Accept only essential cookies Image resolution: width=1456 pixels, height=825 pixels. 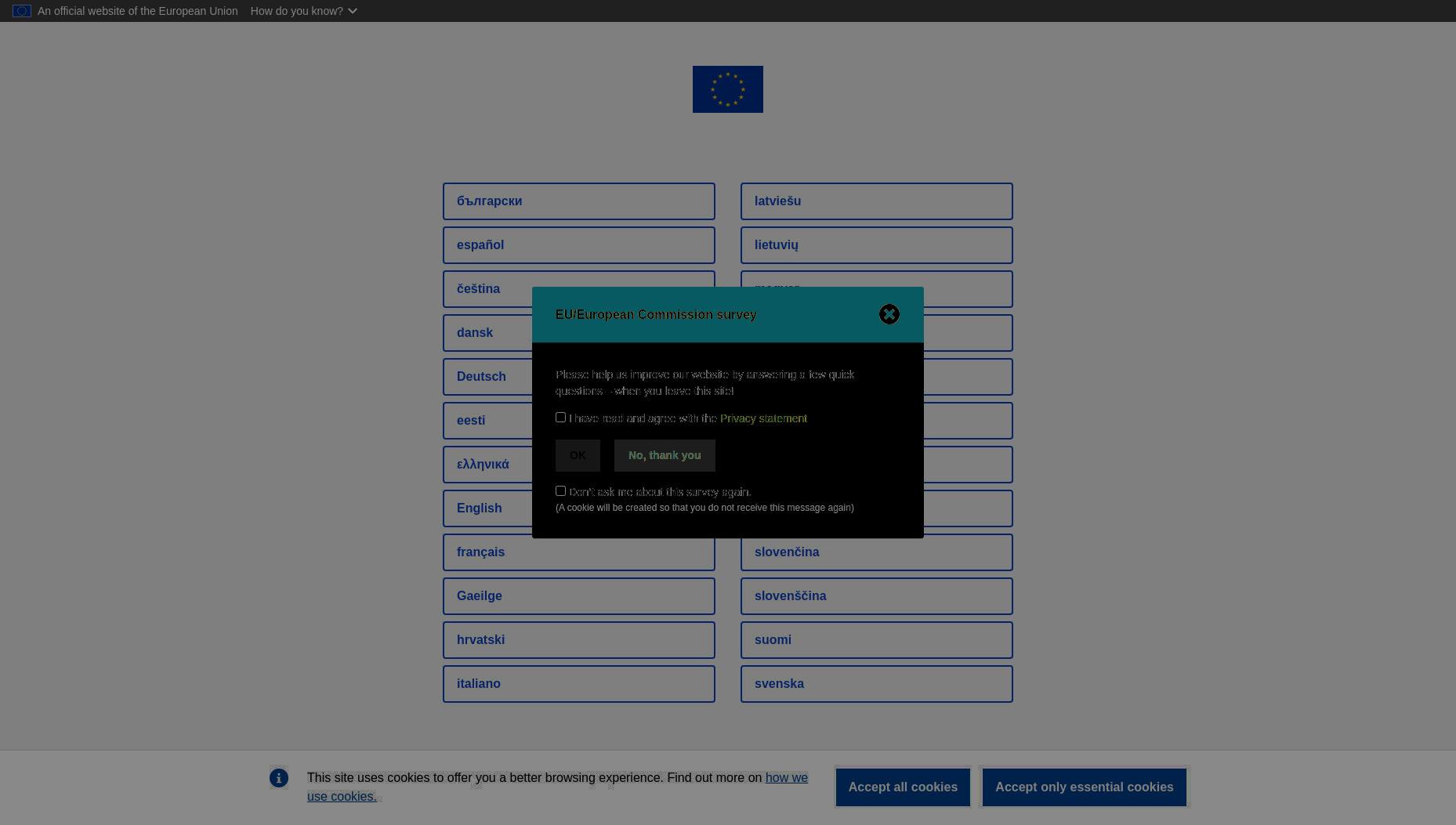pos(1085,787)
